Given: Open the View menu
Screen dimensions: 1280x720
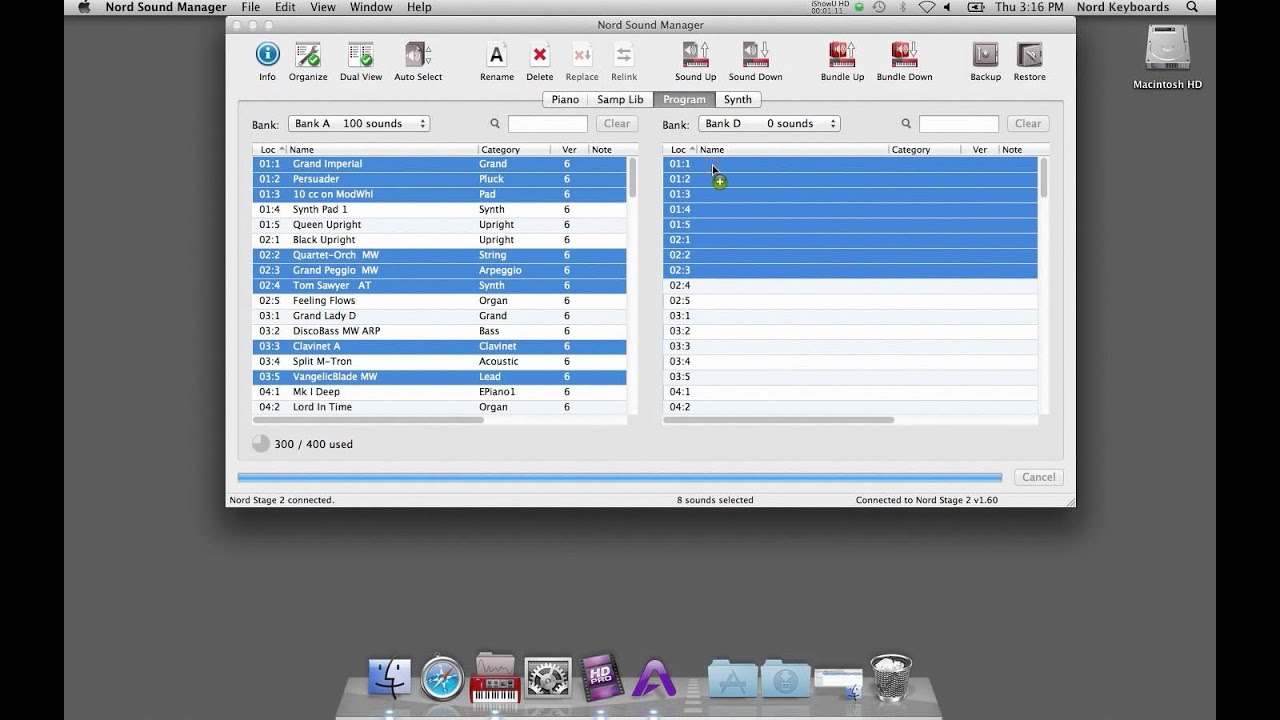Looking at the screenshot, I should point(323,7).
